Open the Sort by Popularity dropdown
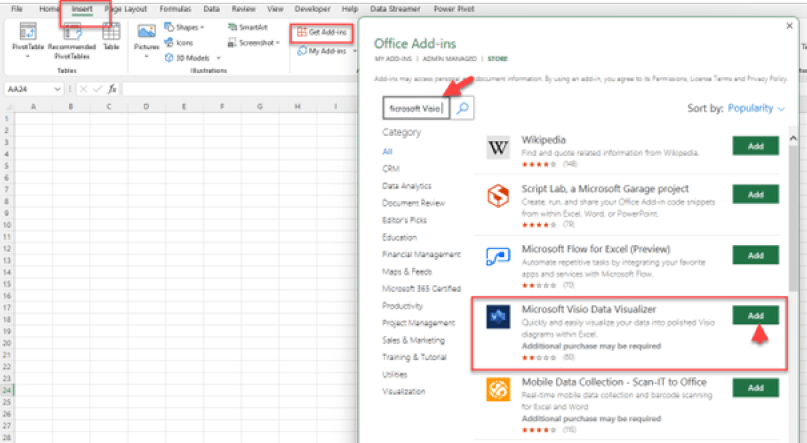This screenshot has height=443, width=807. pos(756,108)
